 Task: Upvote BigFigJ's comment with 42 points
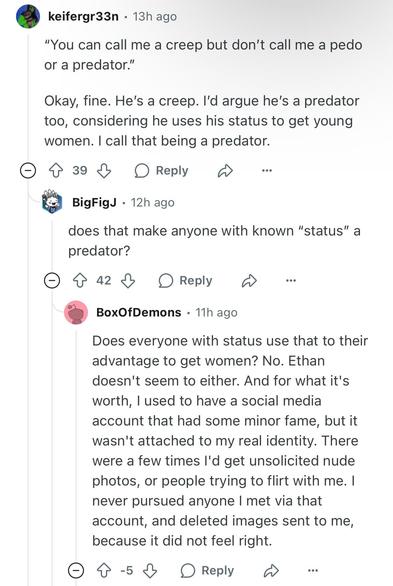click(80, 281)
